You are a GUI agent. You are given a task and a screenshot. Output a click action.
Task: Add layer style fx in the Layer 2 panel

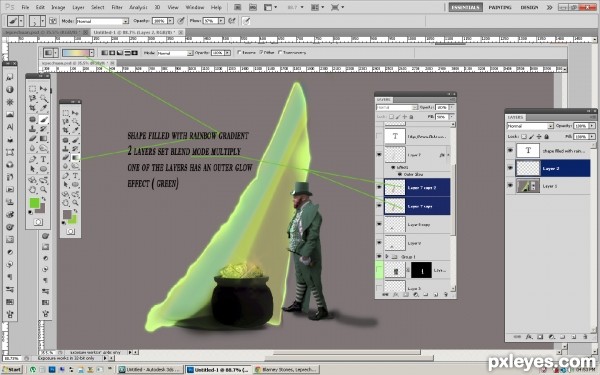tap(529, 337)
